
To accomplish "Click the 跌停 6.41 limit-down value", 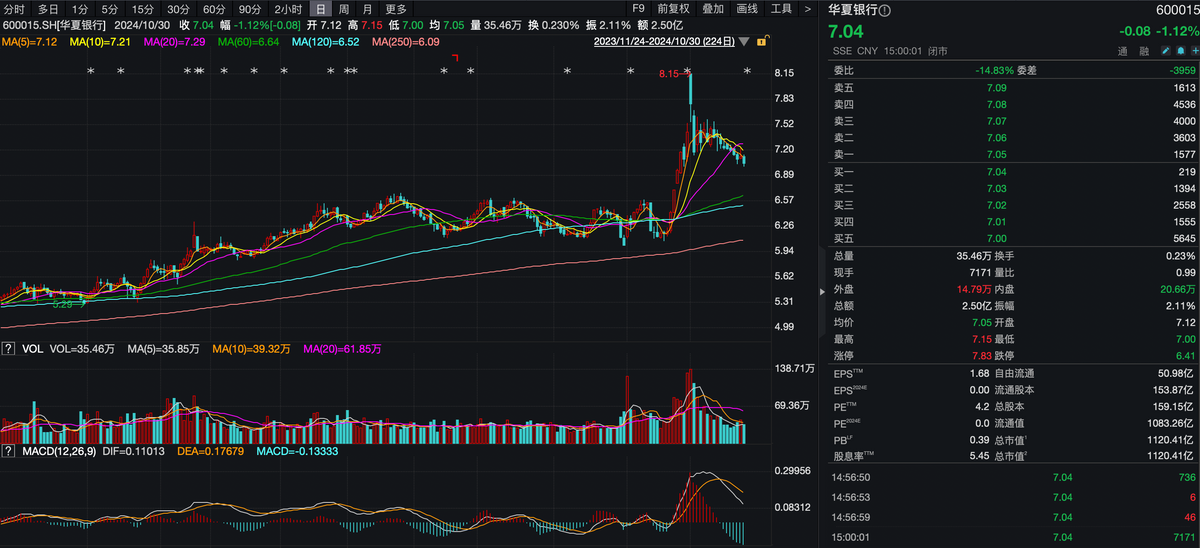I will click(x=1186, y=356).
